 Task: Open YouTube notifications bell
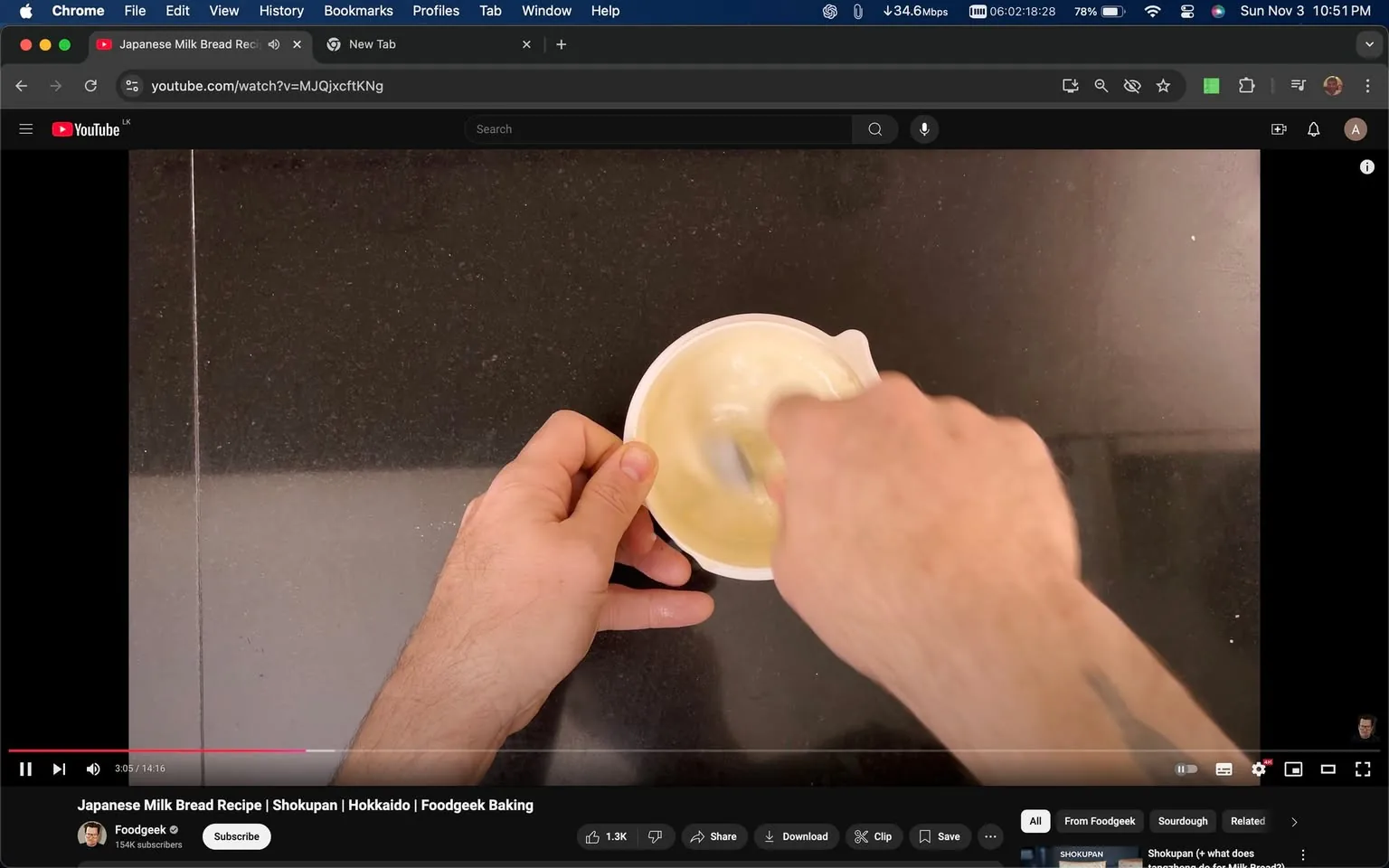point(1312,128)
